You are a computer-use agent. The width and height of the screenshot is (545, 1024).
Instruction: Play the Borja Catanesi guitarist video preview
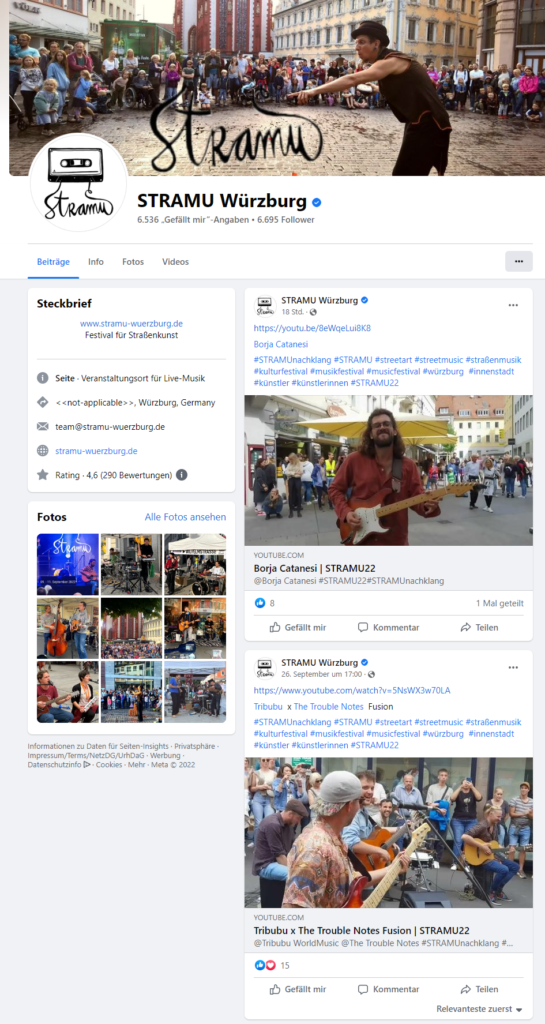(388, 470)
